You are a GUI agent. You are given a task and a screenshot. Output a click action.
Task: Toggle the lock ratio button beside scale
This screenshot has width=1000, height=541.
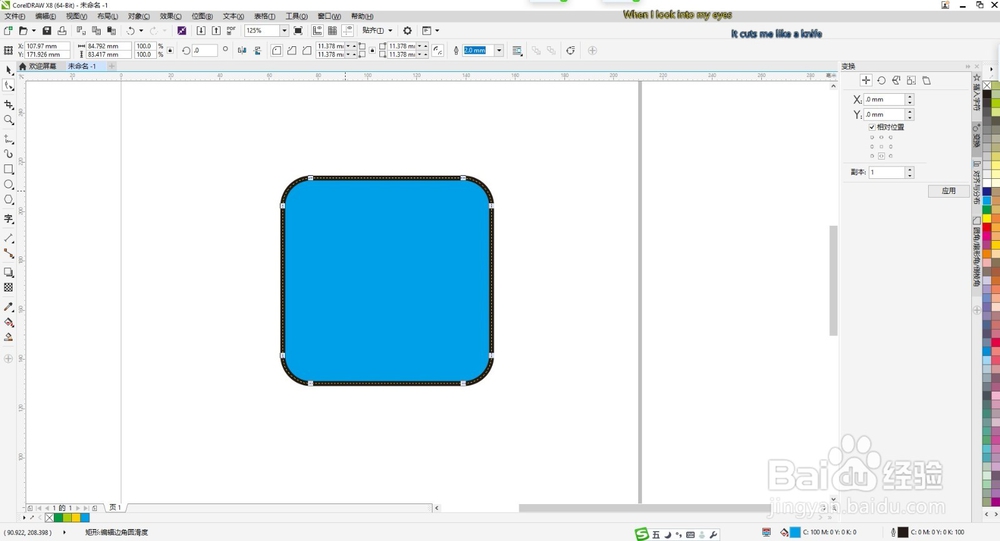170,50
